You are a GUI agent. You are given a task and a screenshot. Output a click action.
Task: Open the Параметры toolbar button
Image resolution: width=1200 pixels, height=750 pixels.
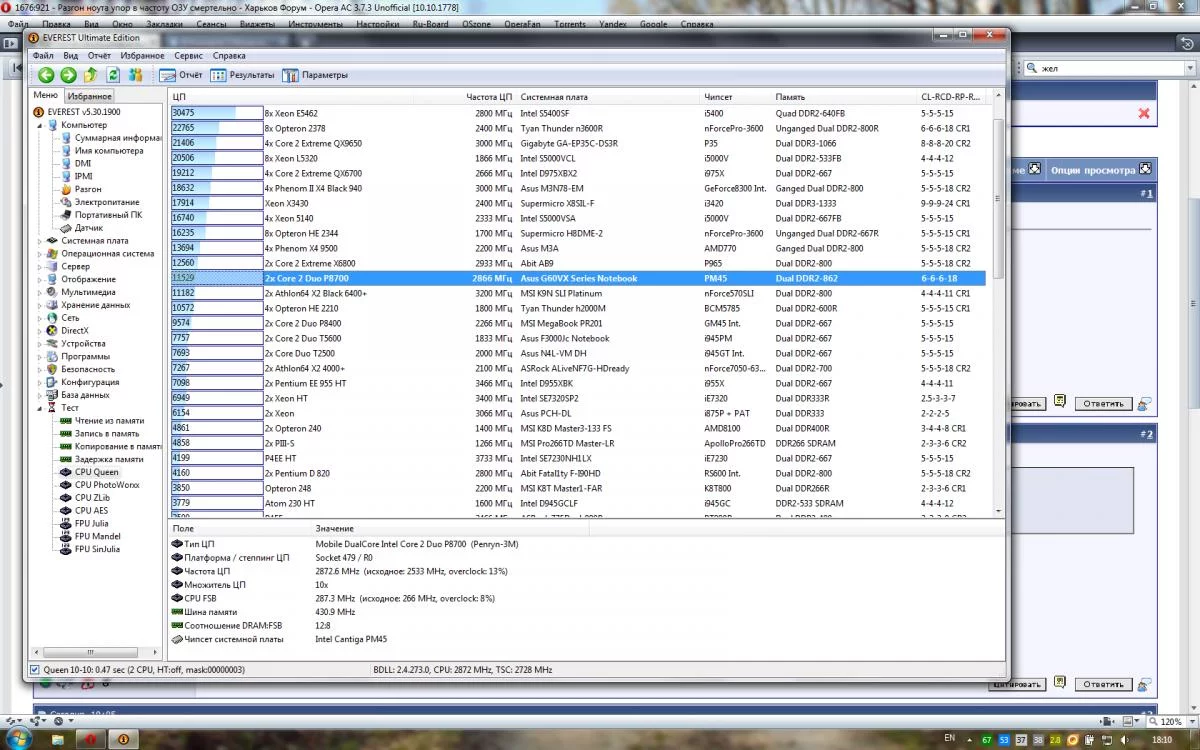click(315, 75)
